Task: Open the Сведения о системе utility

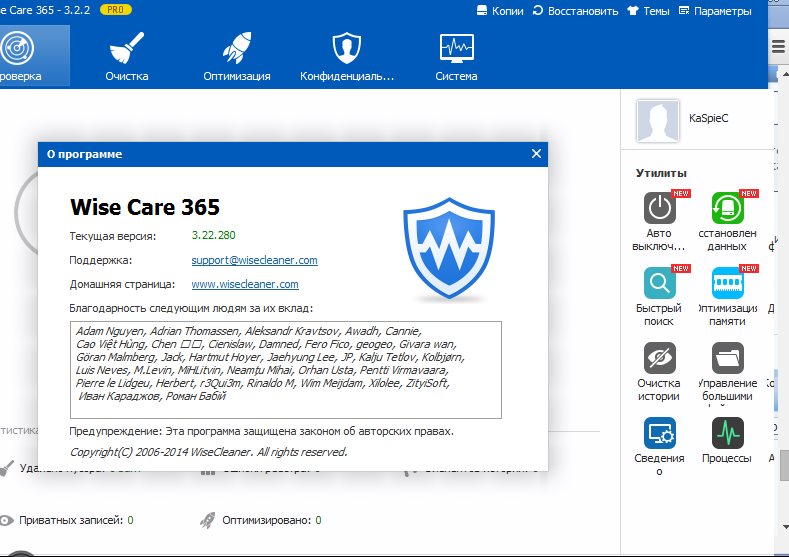Action: click(659, 434)
